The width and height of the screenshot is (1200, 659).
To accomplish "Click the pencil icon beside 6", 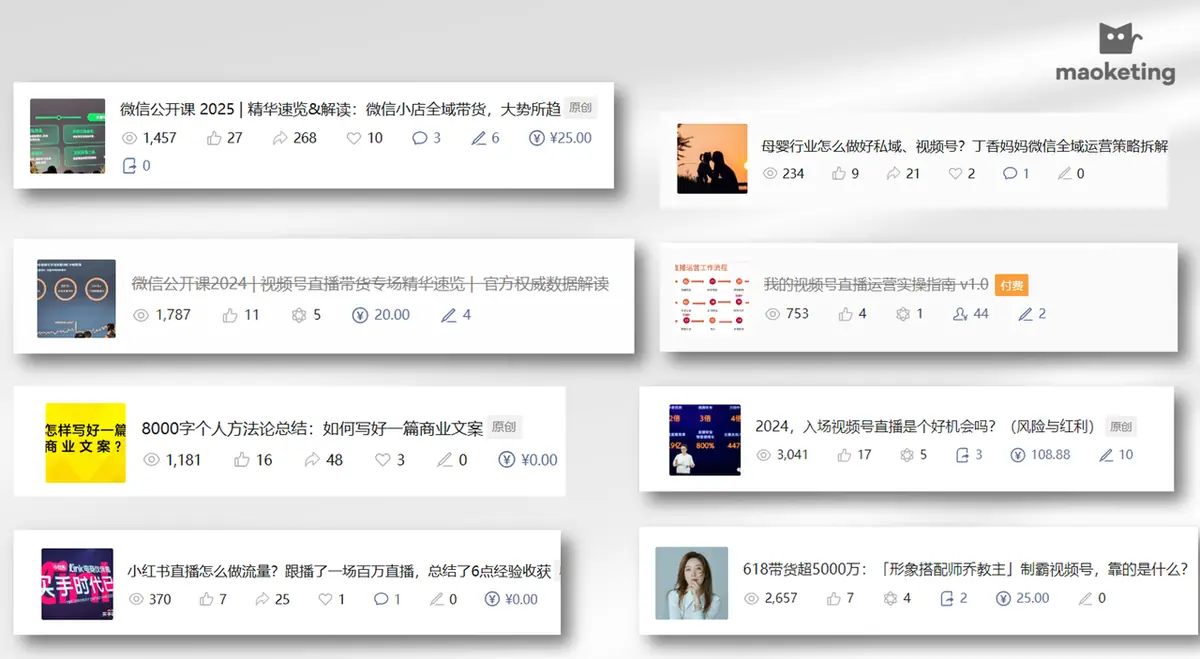I will [478, 138].
